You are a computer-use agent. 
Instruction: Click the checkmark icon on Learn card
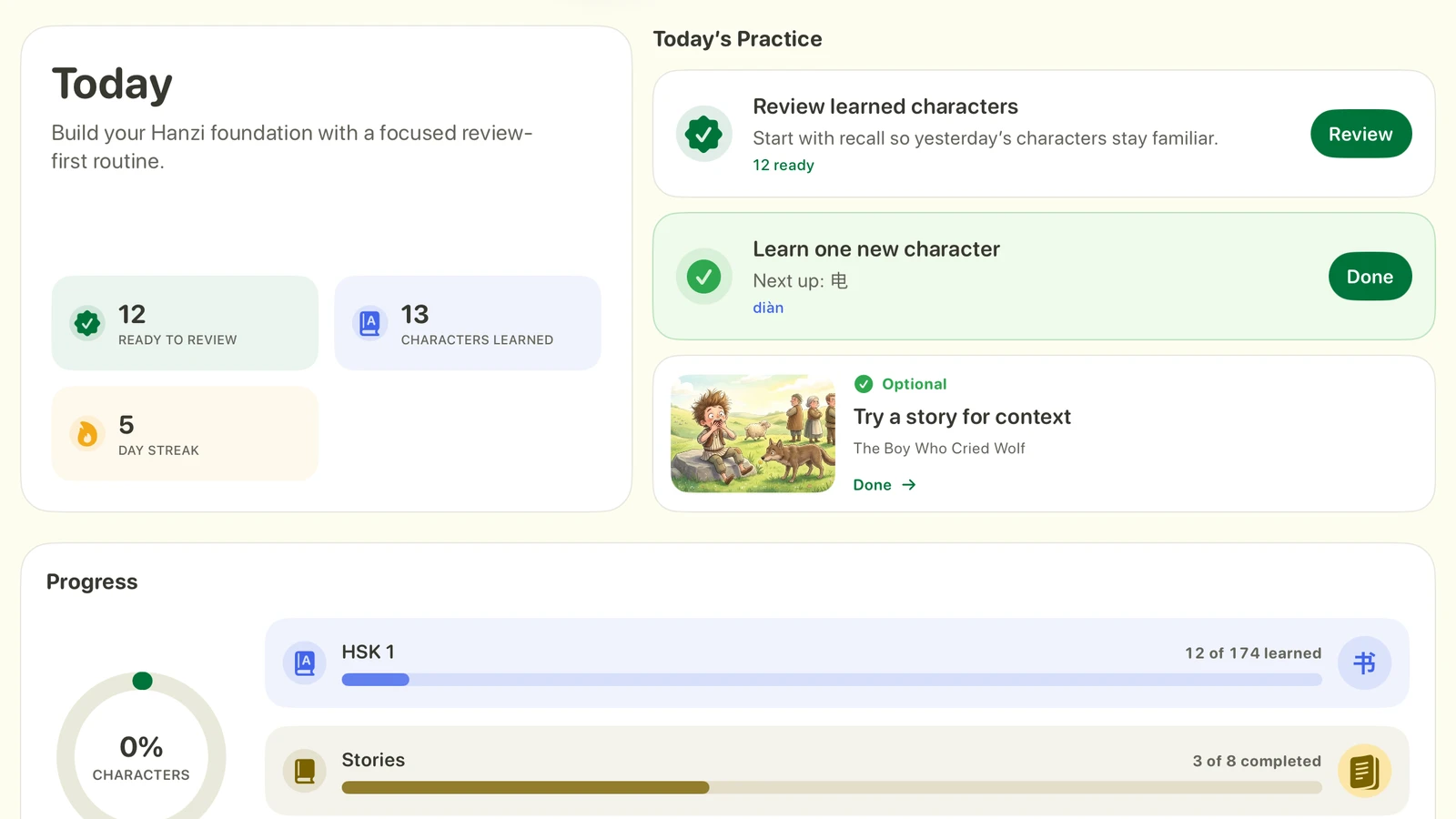[703, 277]
